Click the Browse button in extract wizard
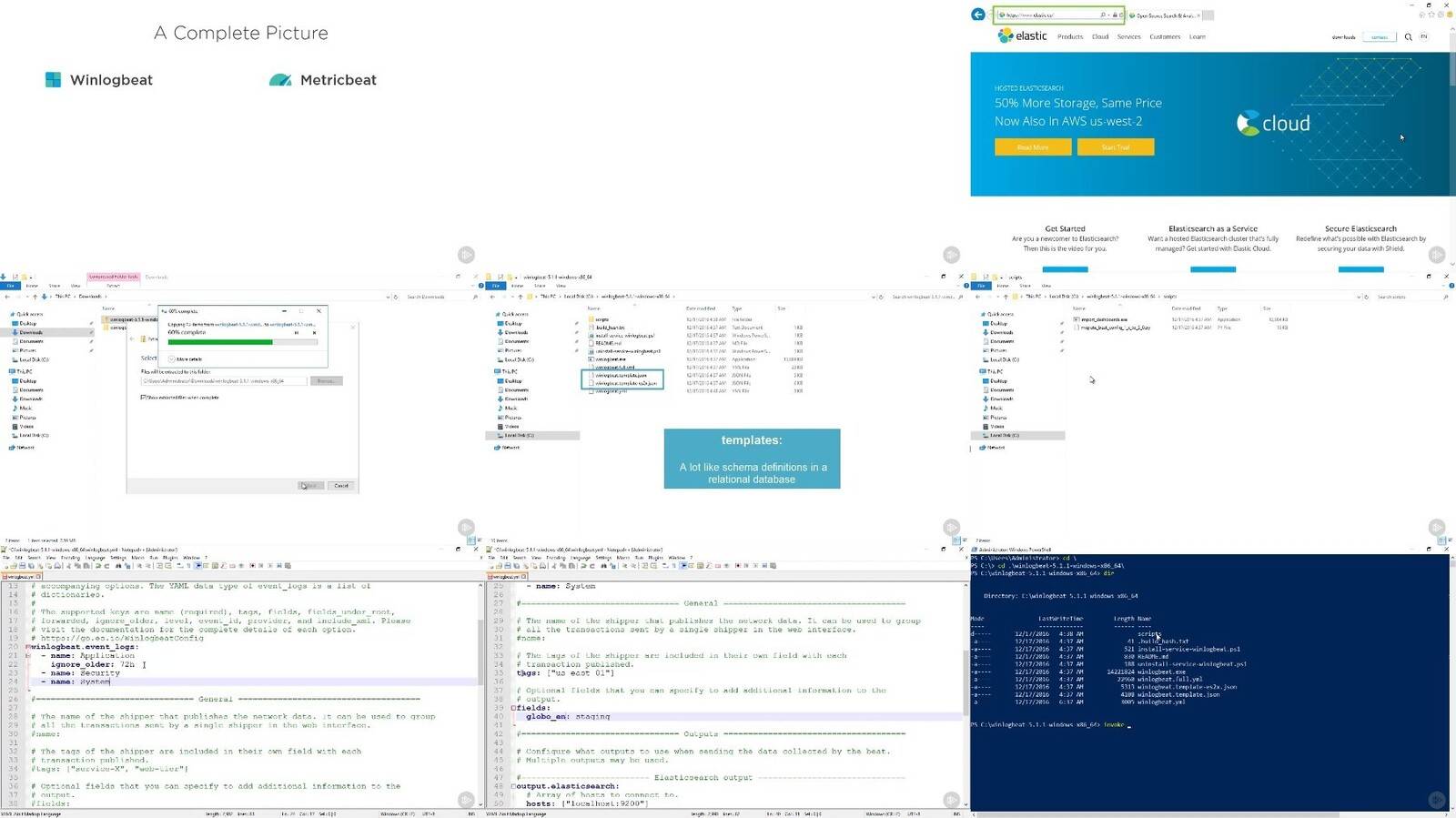 [326, 381]
